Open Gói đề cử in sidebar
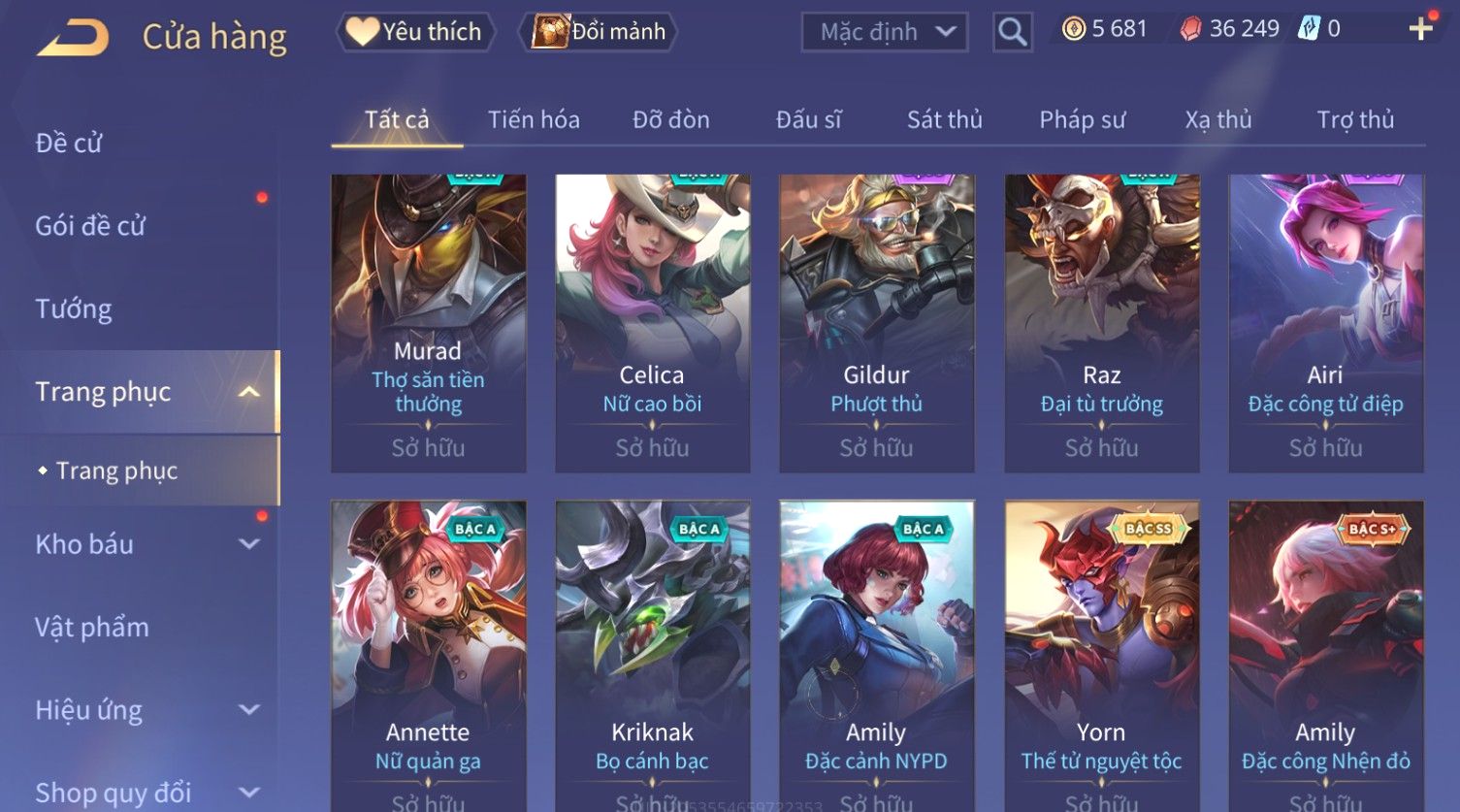Screen dimensions: 1460x812 [x=90, y=226]
